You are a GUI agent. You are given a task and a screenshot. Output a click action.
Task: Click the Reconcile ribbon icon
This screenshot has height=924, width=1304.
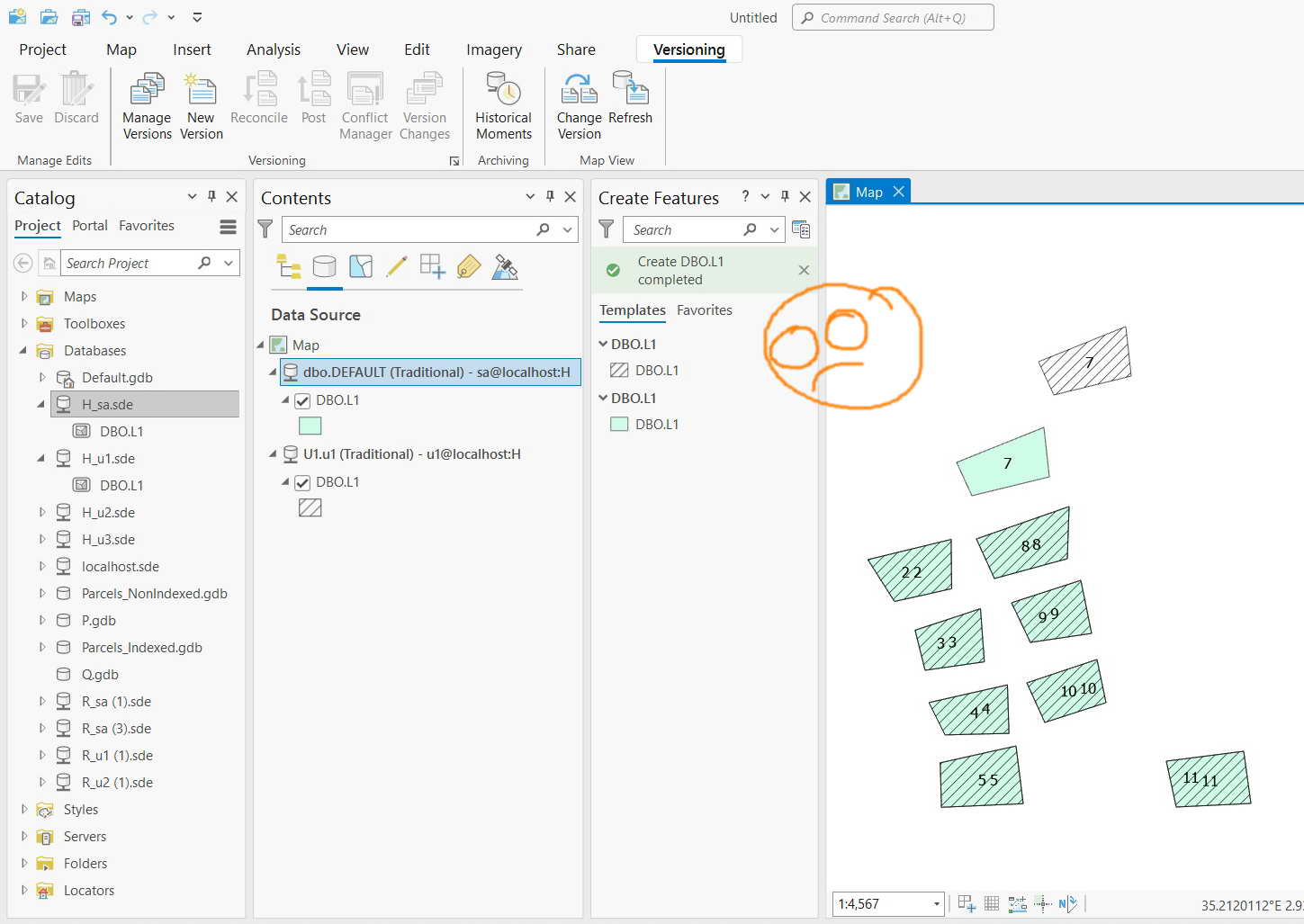click(x=259, y=98)
